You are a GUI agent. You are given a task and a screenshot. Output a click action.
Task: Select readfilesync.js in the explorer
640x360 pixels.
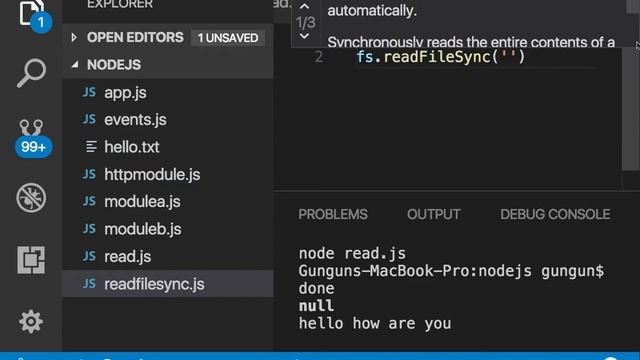pyautogui.click(x=168, y=284)
